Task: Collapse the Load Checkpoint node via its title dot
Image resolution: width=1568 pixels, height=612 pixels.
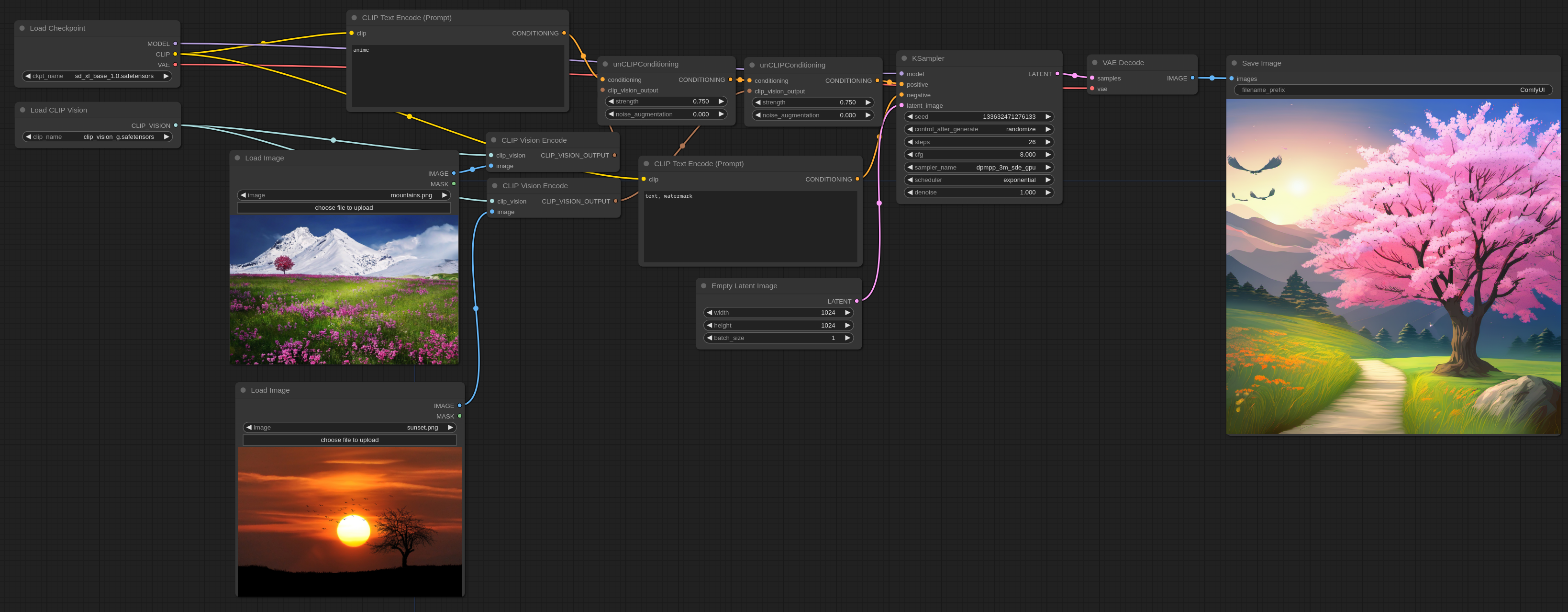Action: click(22, 28)
